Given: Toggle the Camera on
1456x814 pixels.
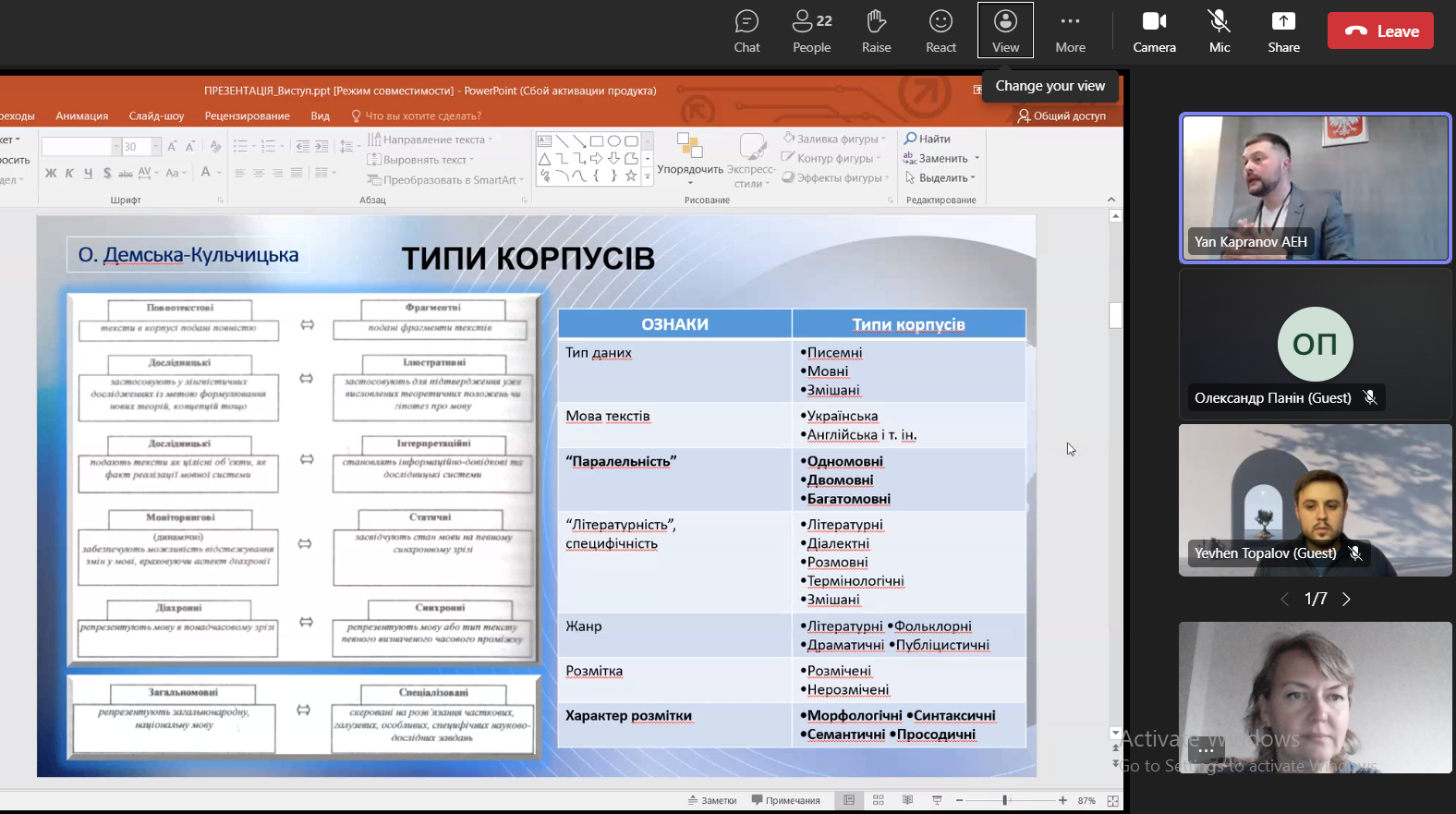Looking at the screenshot, I should click(x=1154, y=31).
